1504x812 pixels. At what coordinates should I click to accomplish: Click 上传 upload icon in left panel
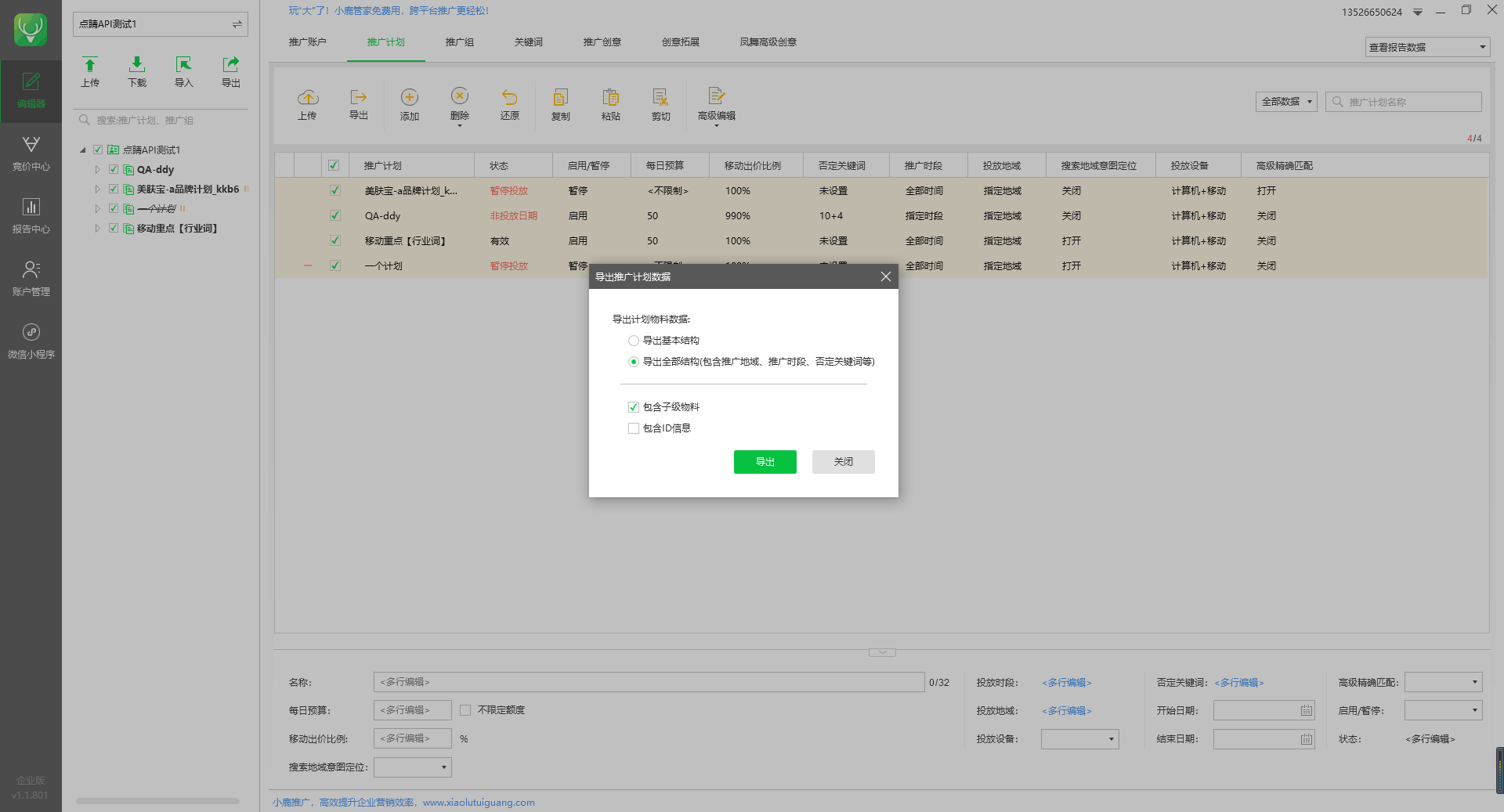pos(90,71)
